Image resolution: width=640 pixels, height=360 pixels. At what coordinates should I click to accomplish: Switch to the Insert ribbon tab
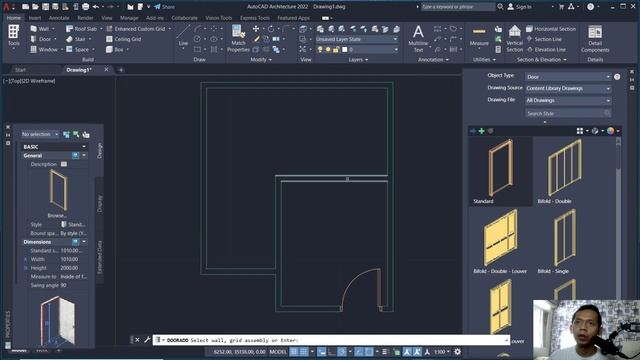point(35,18)
